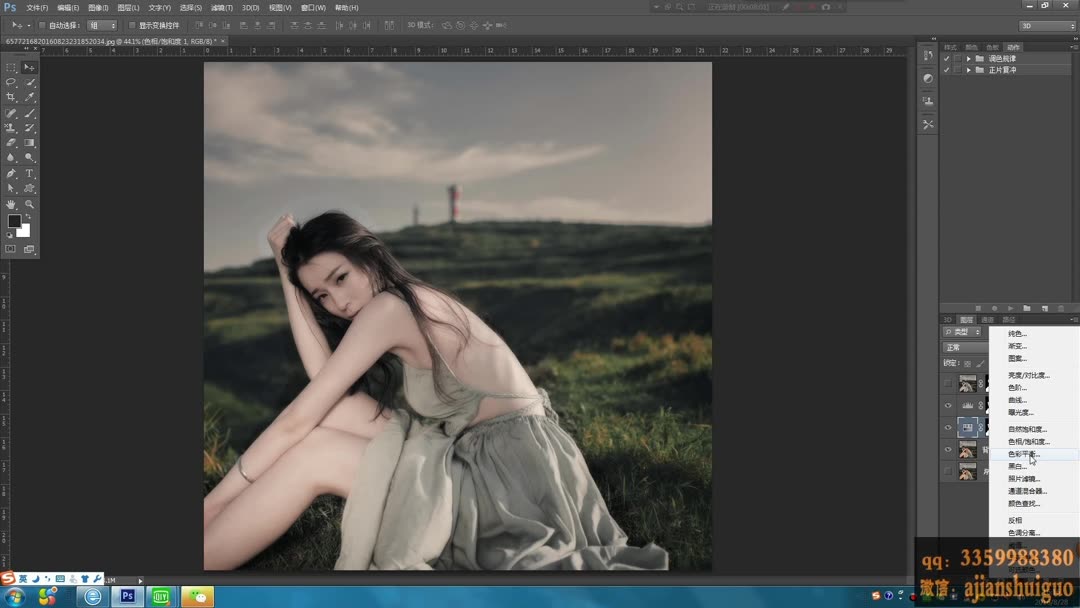Select the Eraser tool
This screenshot has width=1080, height=608.
[x=10, y=141]
